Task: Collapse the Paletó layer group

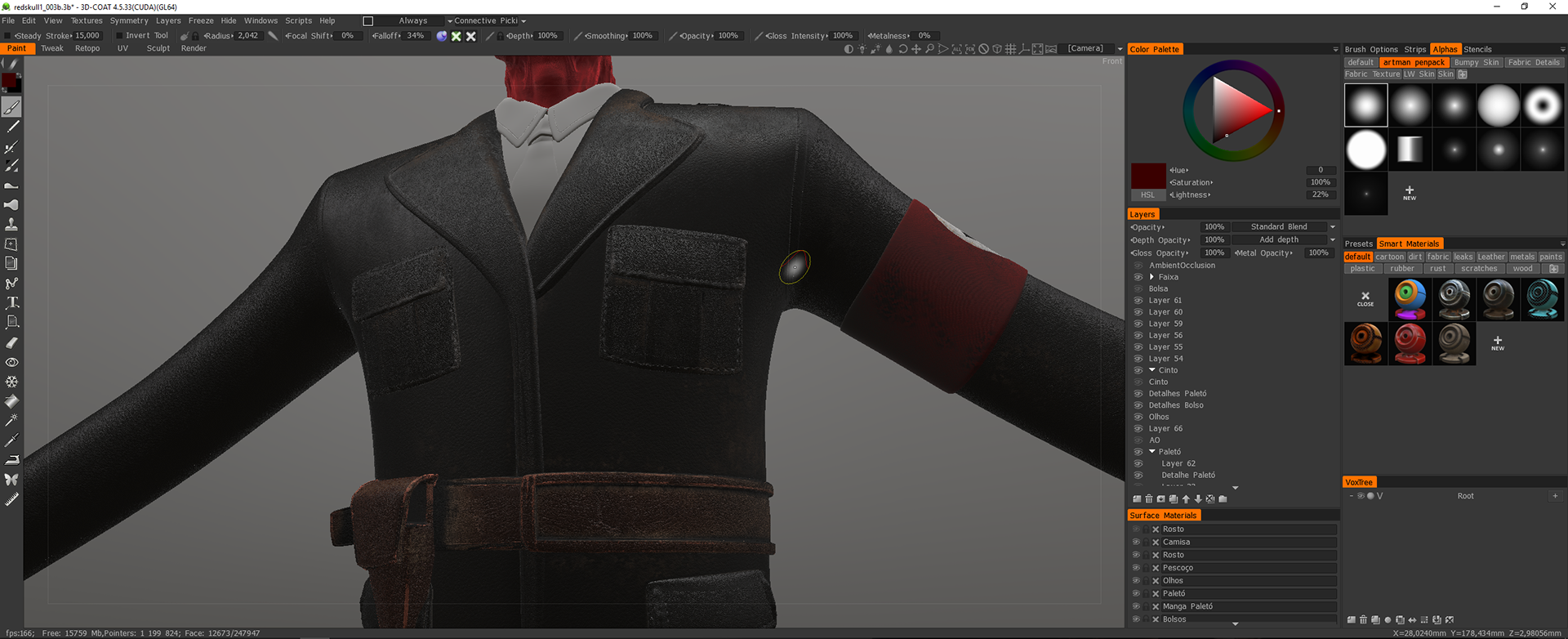Action: click(x=1152, y=452)
